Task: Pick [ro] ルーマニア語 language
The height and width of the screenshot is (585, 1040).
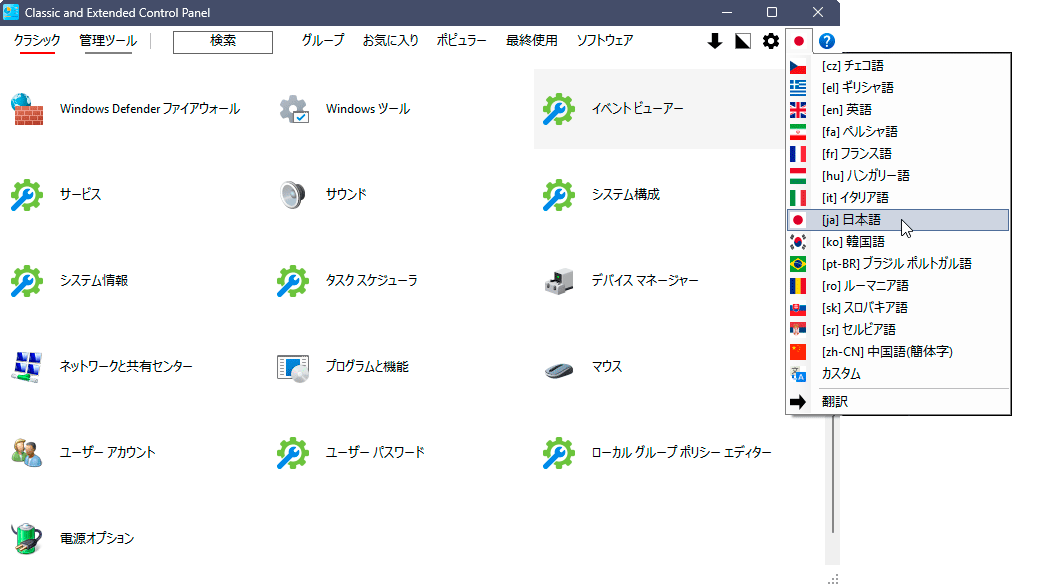Action: click(x=898, y=286)
